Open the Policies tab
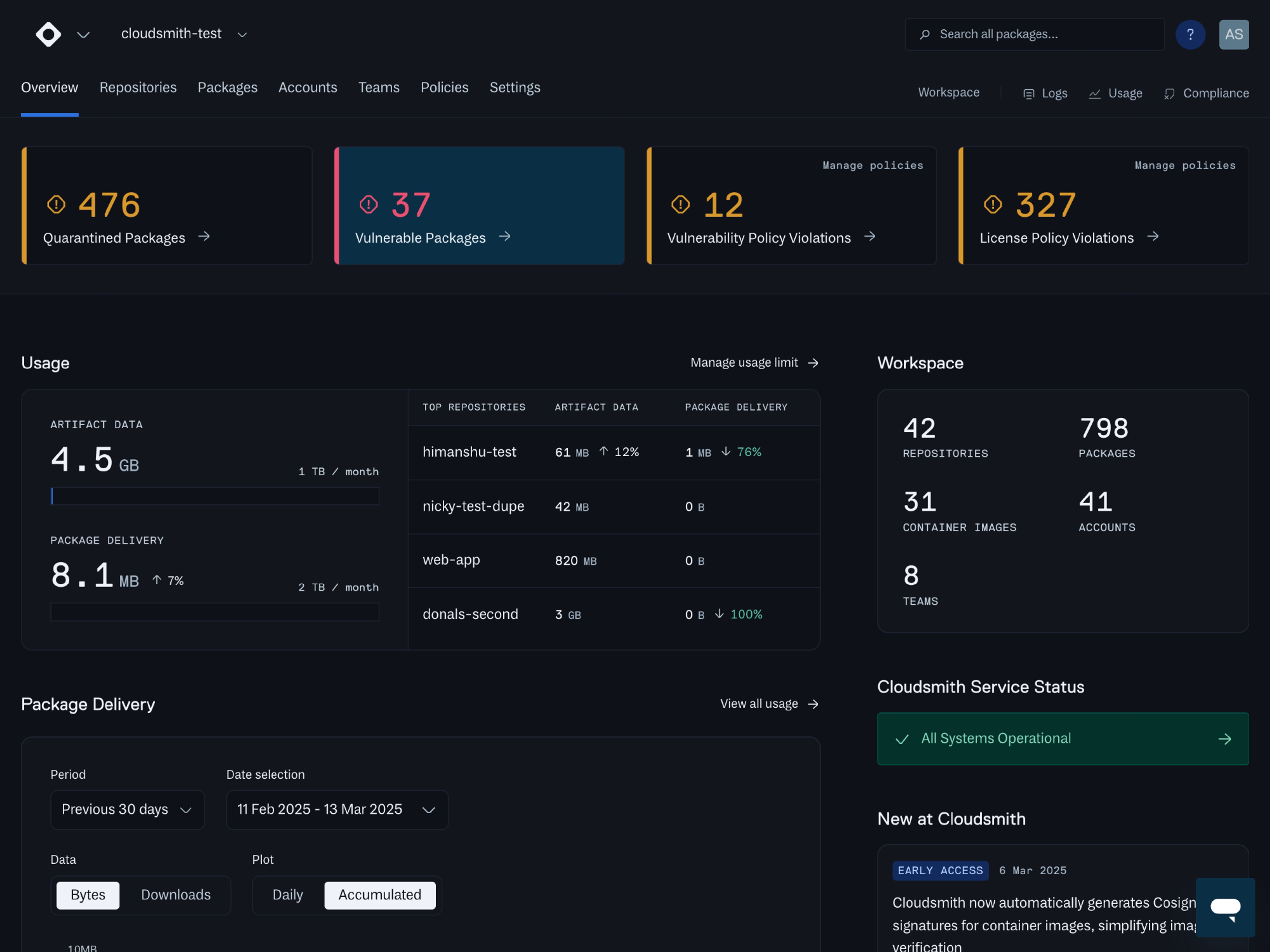Image resolution: width=1270 pixels, height=952 pixels. 444,87
